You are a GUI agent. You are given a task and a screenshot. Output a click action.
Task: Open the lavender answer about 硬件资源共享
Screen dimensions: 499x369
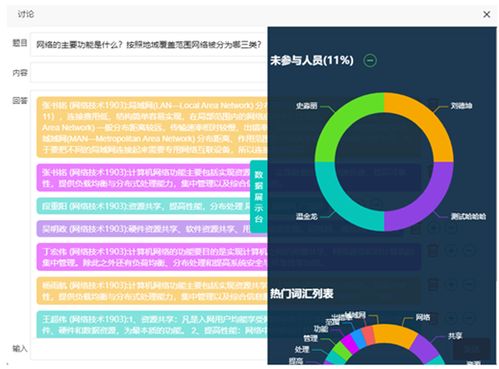tap(144, 229)
